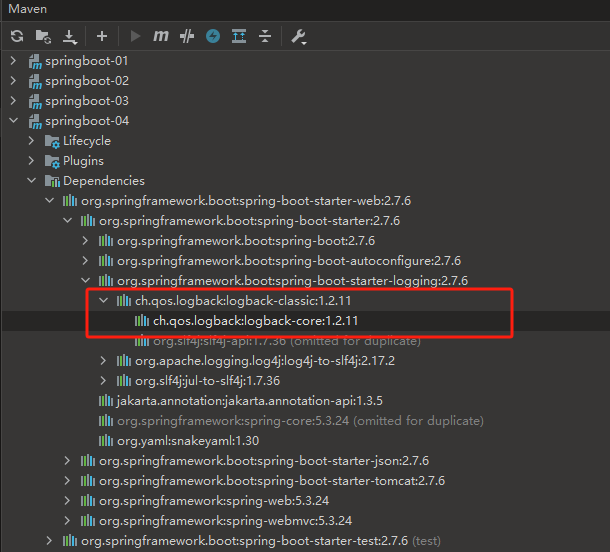This screenshot has width=610, height=552.
Task: Click springboot-01 Maven module icon
Action: 35,61
